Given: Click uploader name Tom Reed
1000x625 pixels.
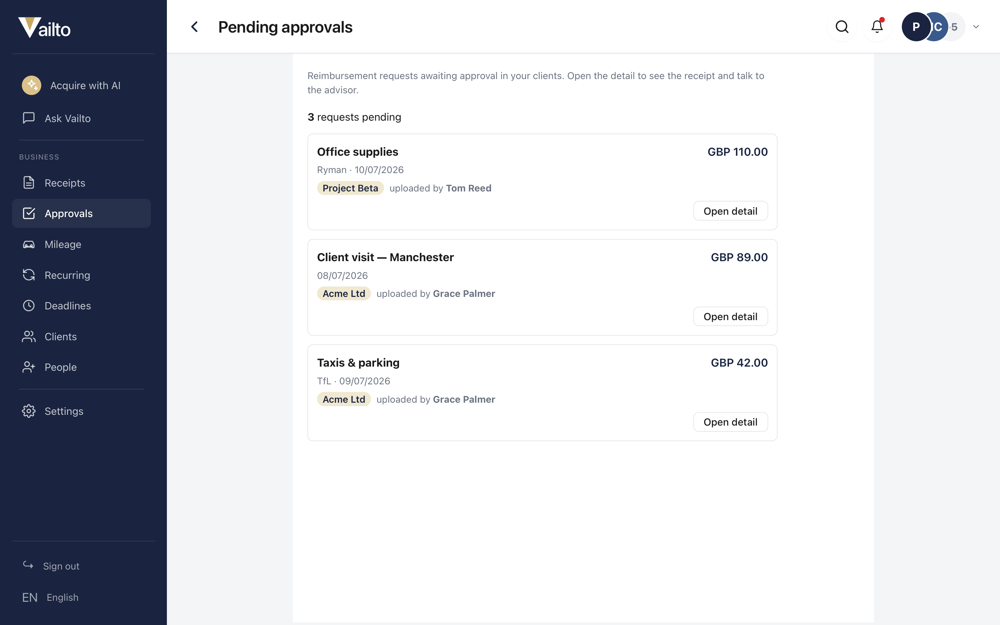Looking at the screenshot, I should (x=469, y=188).
